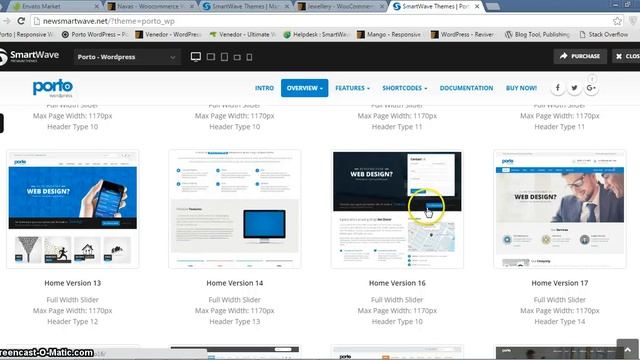Click the Home Version 13 thumbnail
640x360 pixels.
click(73, 209)
